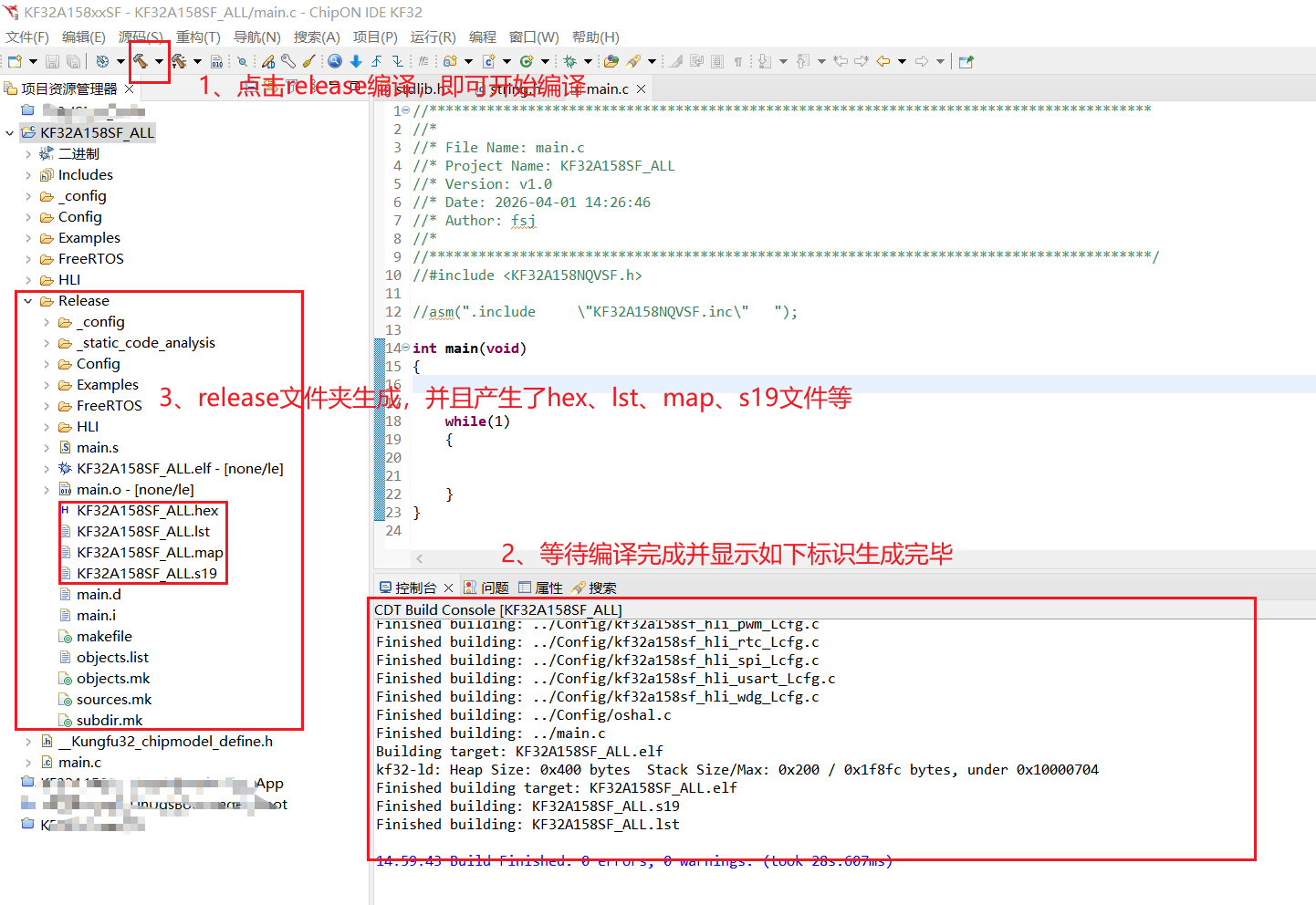Click the target configuration clock icon
The height and width of the screenshot is (905, 1316).
[x=102, y=61]
